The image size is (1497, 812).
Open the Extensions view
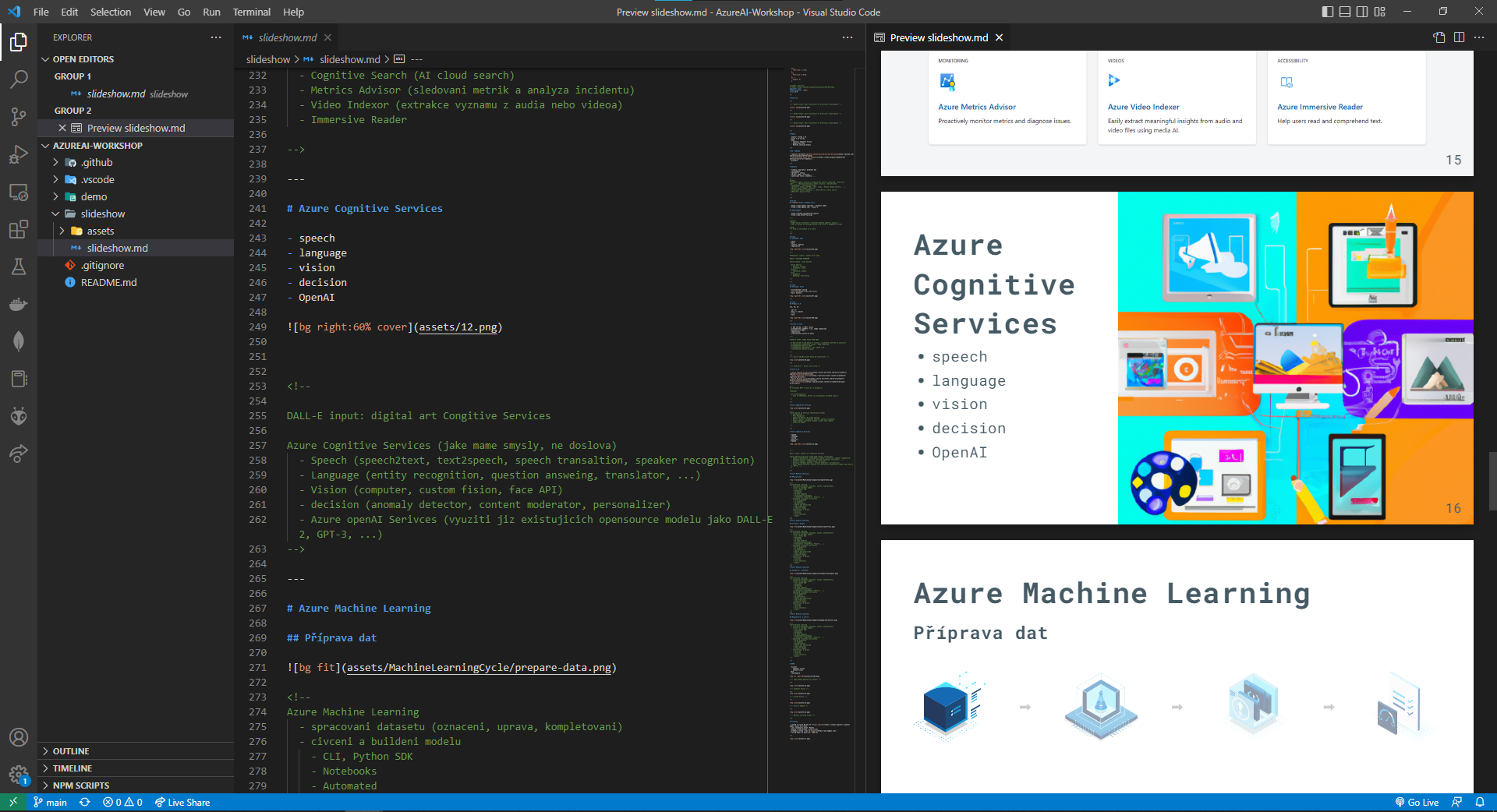(x=19, y=230)
